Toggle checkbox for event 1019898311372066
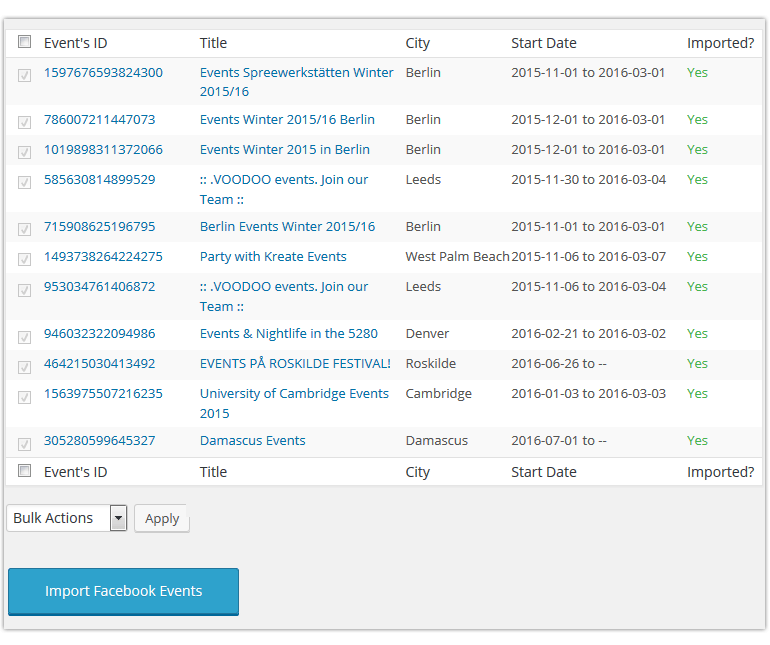This screenshot has height=645, width=770. pyautogui.click(x=24, y=152)
